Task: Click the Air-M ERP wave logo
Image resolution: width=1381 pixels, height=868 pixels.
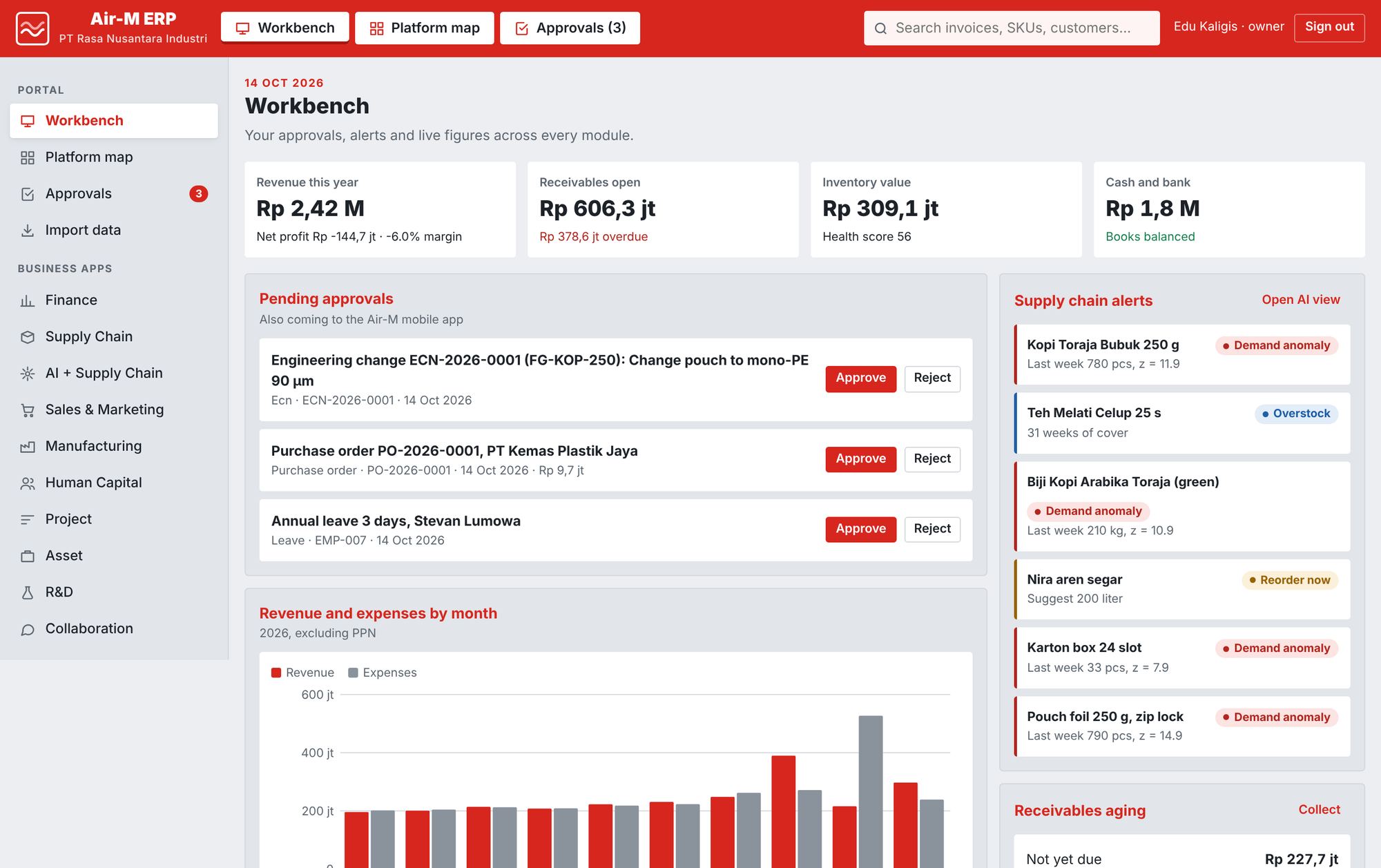Action: tap(32, 28)
